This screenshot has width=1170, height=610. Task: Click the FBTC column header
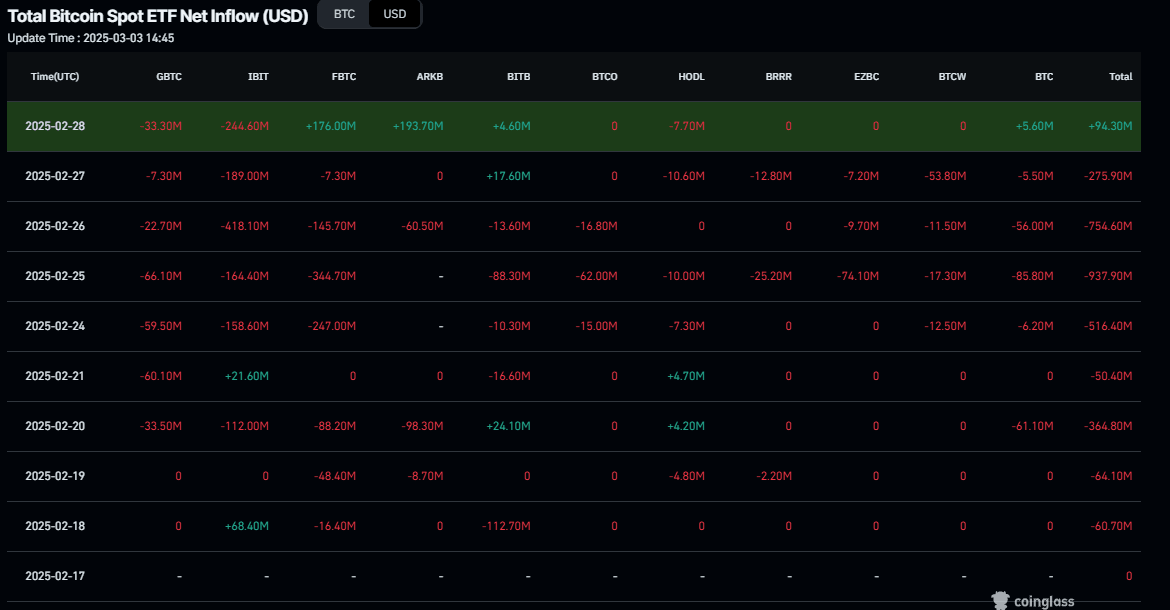click(x=342, y=76)
